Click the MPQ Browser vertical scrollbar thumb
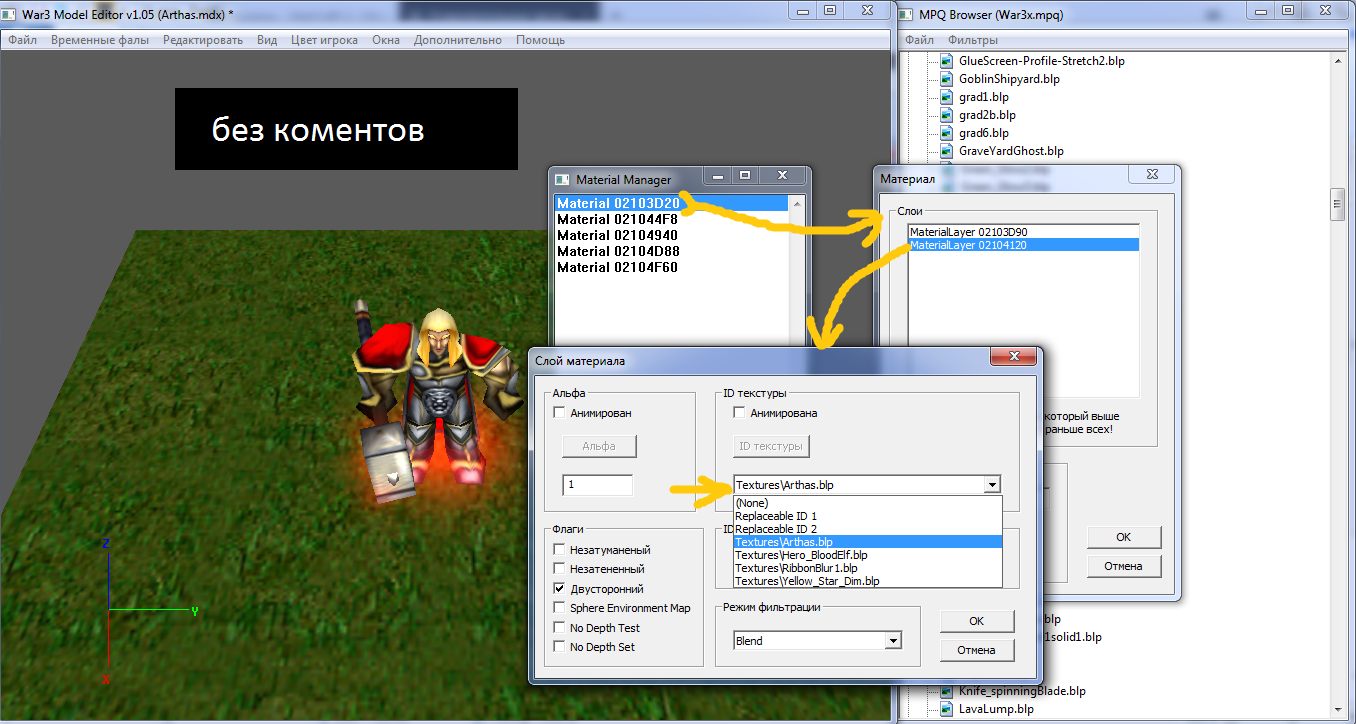 (x=1337, y=203)
